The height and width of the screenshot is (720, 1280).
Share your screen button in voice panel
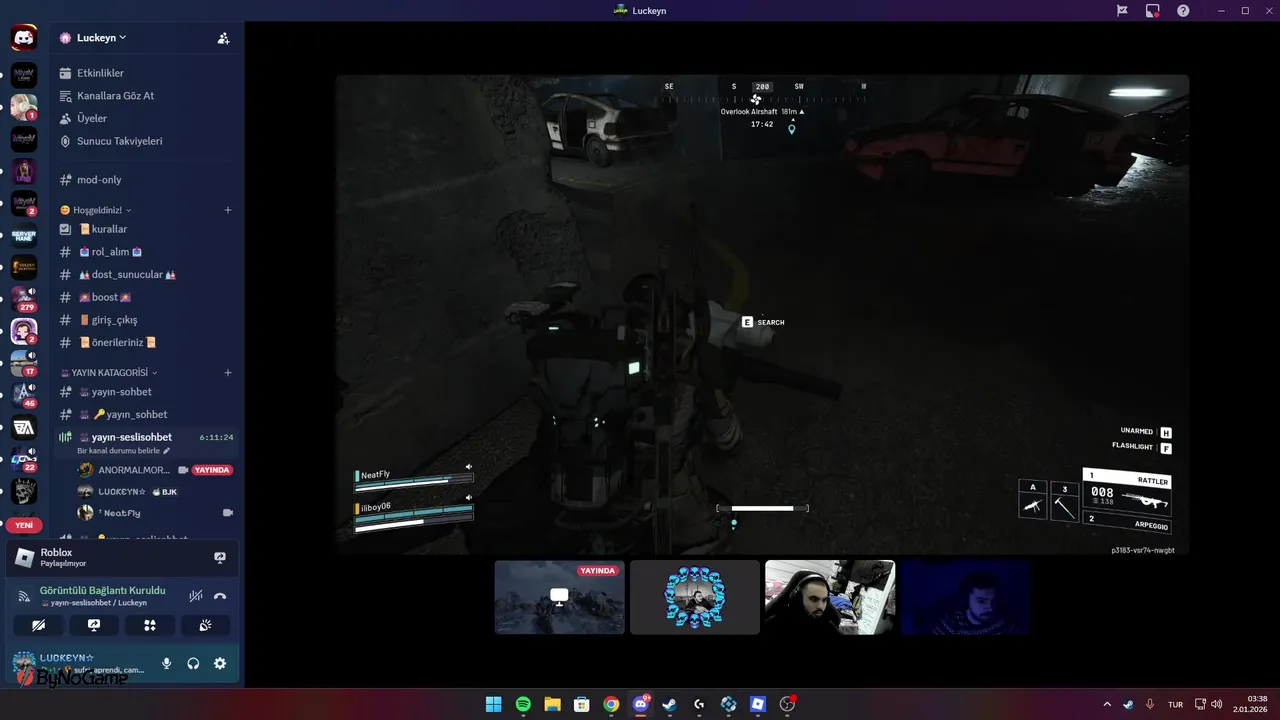click(94, 625)
